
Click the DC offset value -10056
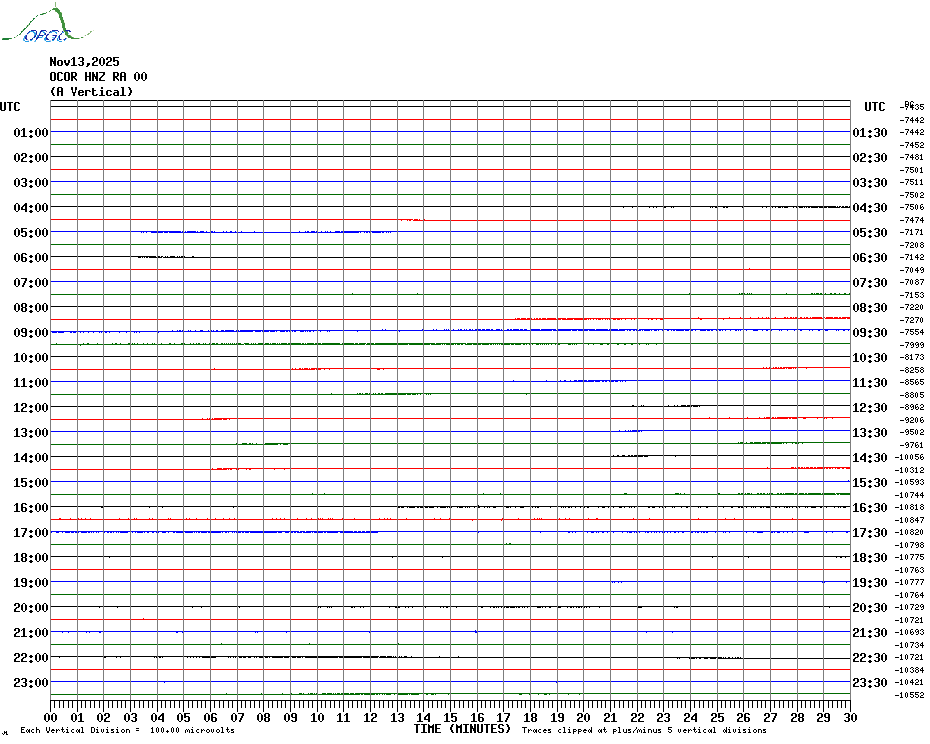[910, 457]
